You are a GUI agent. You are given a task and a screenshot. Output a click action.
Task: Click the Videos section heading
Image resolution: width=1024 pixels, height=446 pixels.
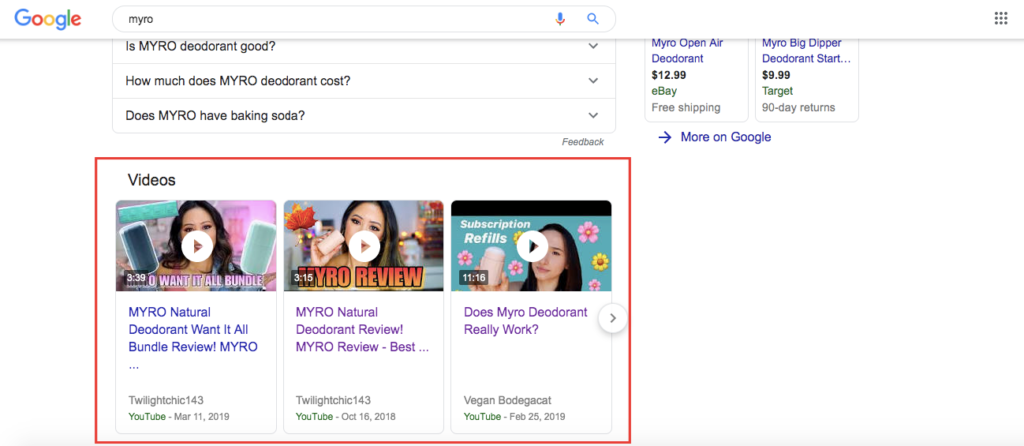(x=152, y=180)
